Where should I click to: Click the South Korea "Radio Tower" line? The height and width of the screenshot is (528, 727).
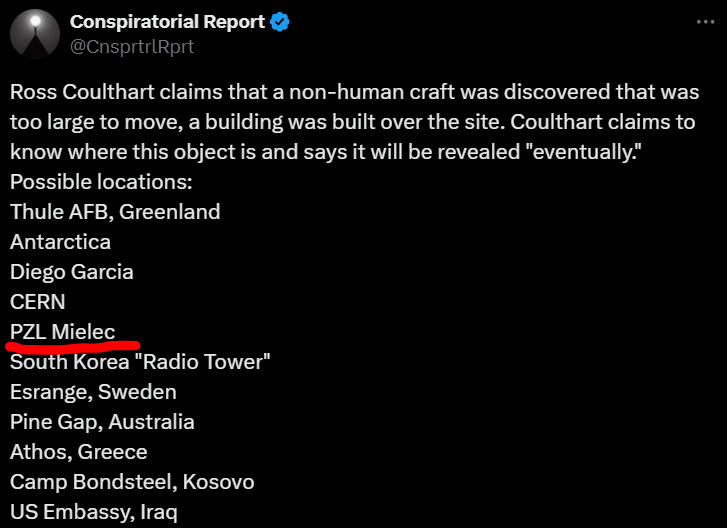click(141, 362)
